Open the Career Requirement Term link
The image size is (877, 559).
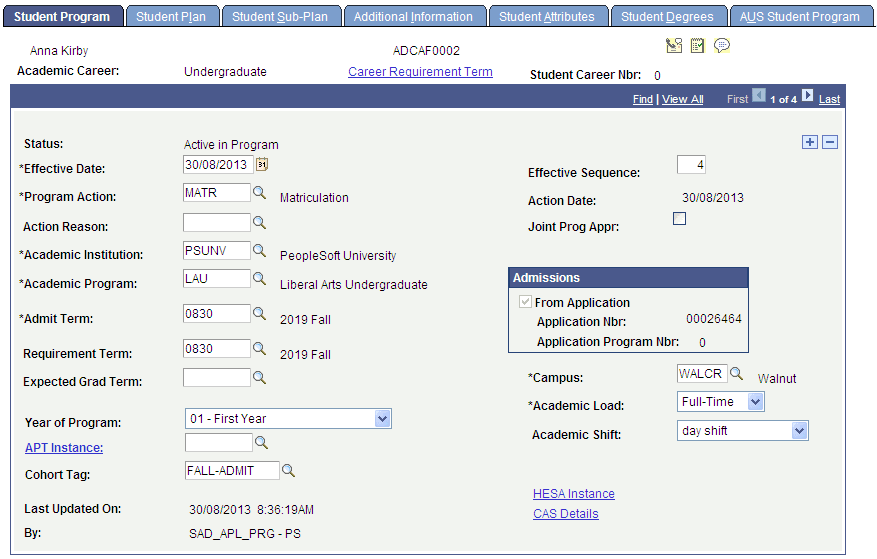click(x=420, y=72)
